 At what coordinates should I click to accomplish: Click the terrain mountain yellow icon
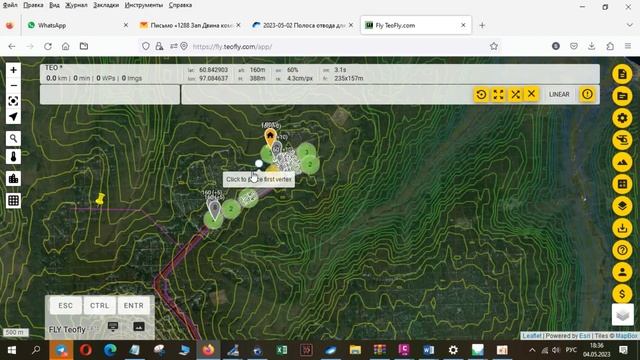pos(622,162)
